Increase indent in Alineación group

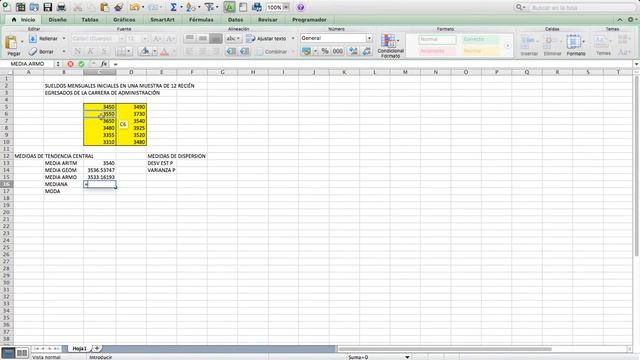[244, 51]
